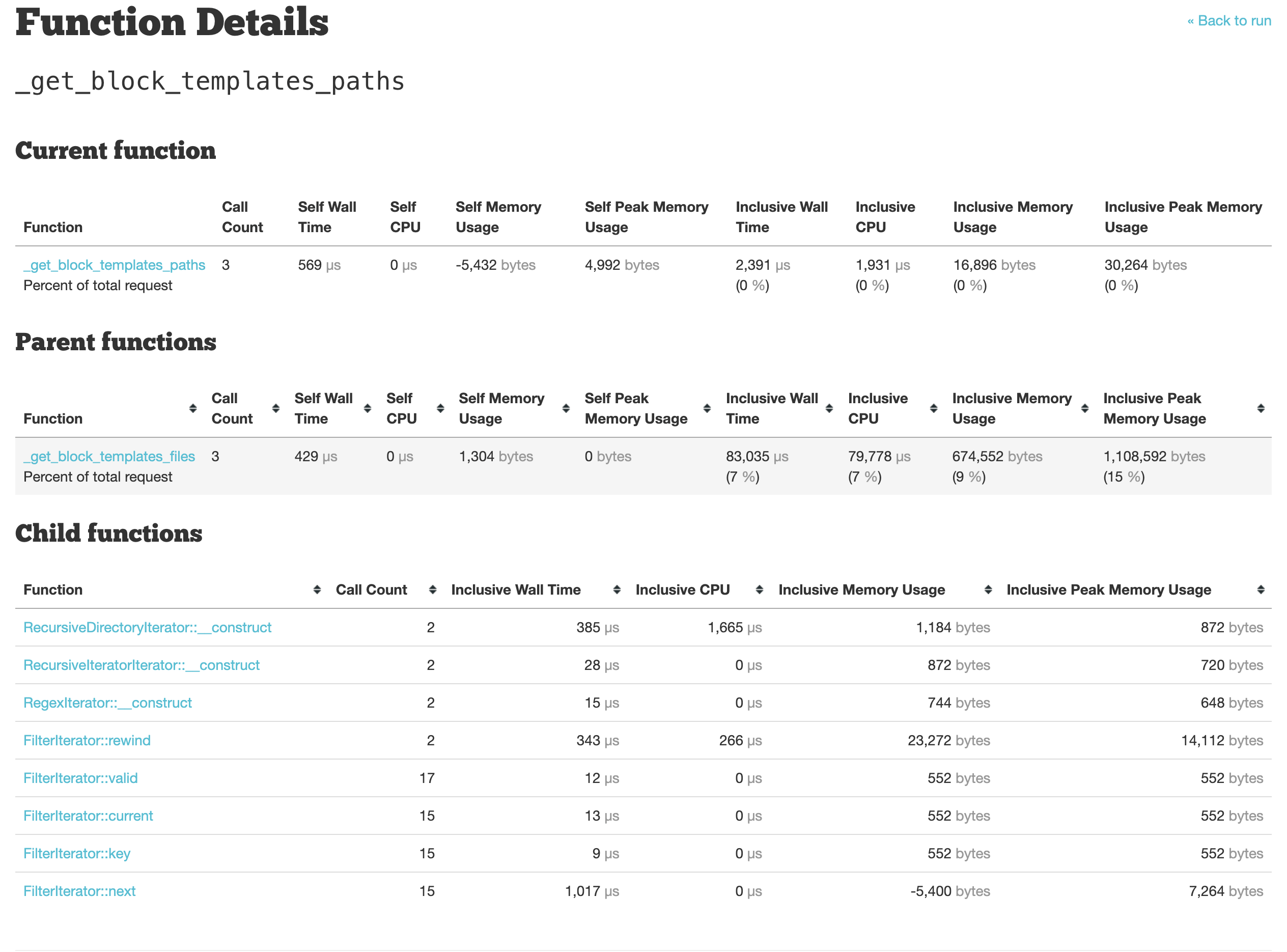Sort Parent functions by Call Count
Image resolution: width=1287 pixels, height=952 pixels.
(232, 409)
